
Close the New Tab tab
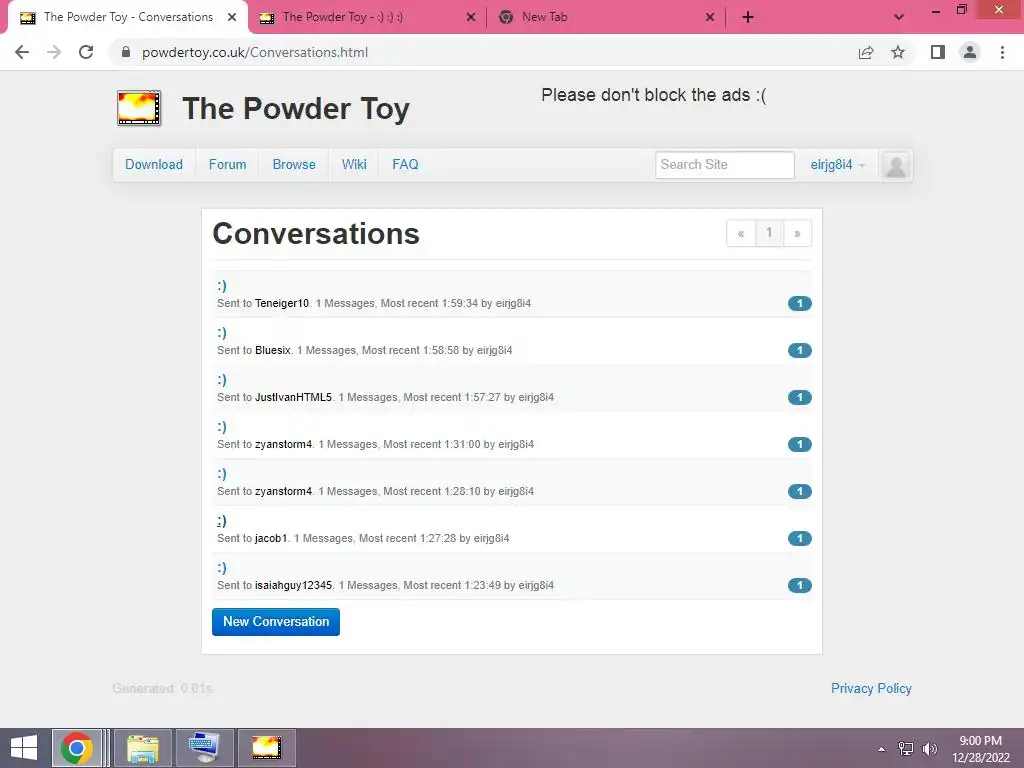pyautogui.click(x=710, y=17)
